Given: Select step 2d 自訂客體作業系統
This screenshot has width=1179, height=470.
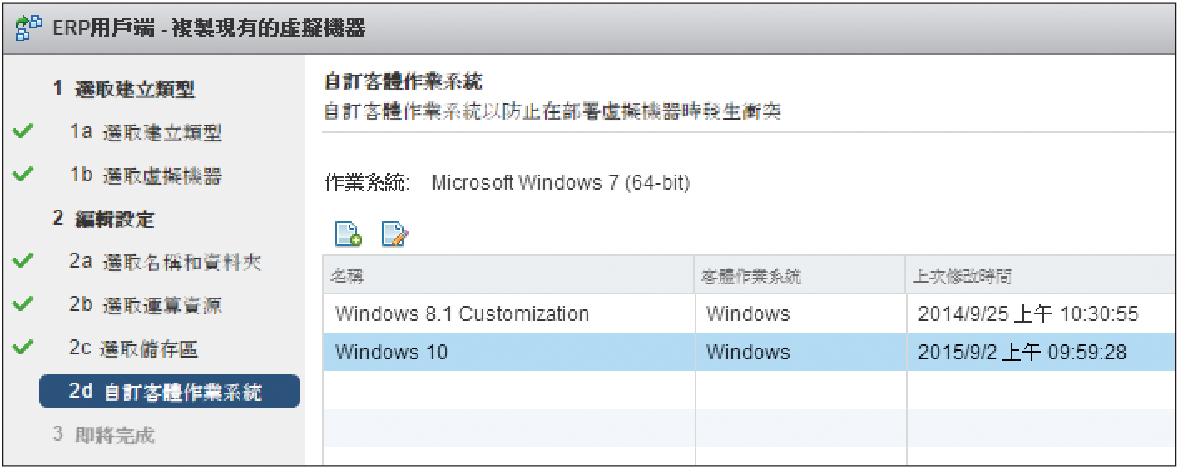Looking at the screenshot, I should click(166, 392).
